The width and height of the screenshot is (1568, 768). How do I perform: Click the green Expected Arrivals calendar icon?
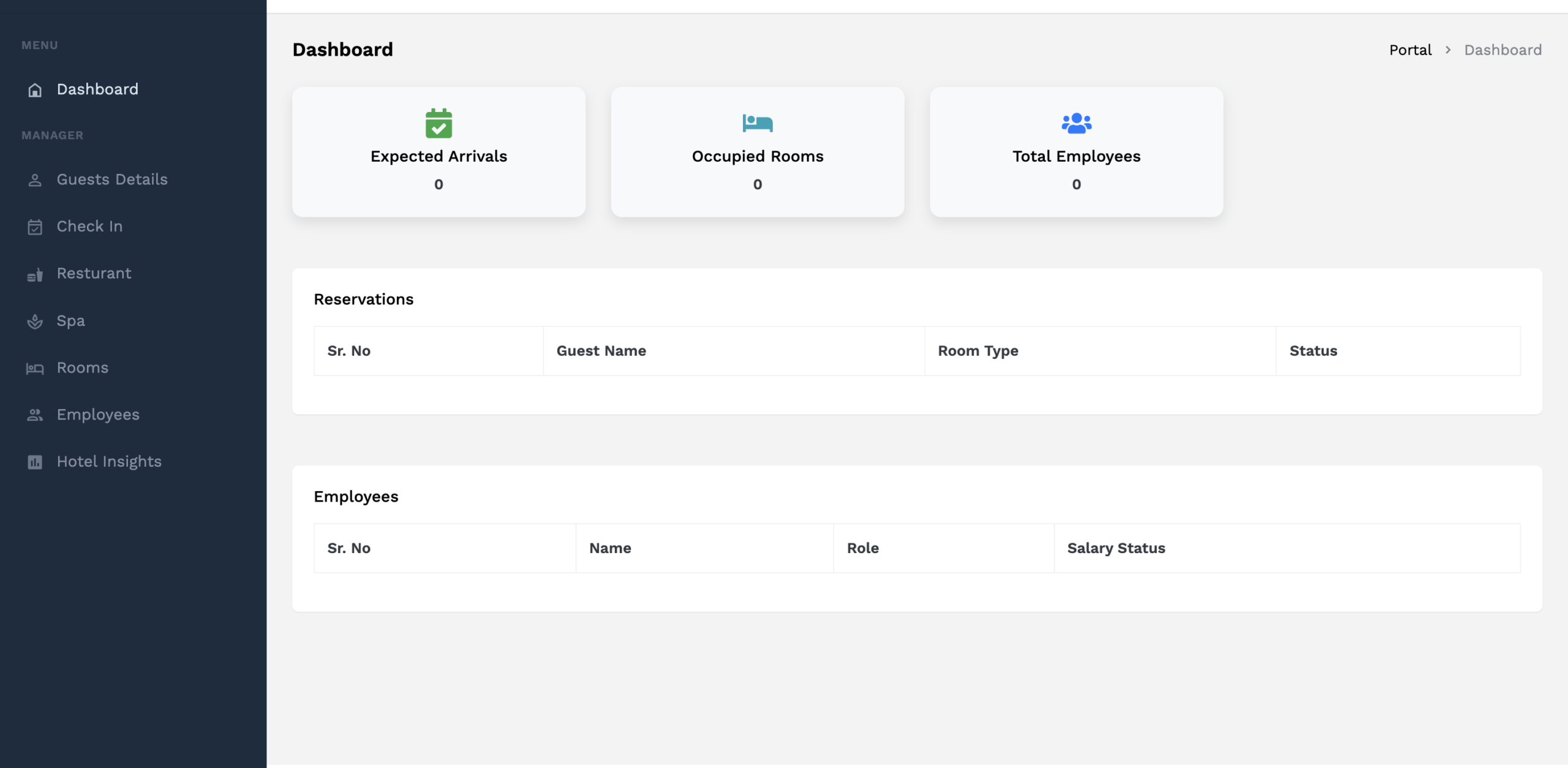click(439, 123)
